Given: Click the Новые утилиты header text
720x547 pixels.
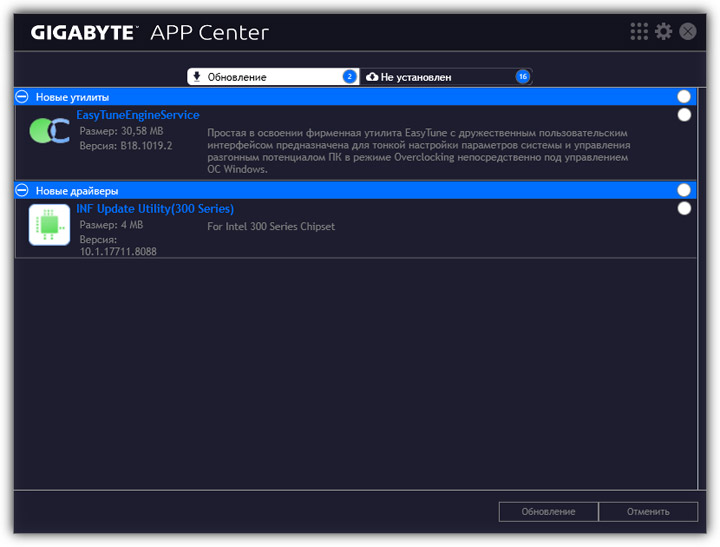Looking at the screenshot, I should click(x=72, y=97).
